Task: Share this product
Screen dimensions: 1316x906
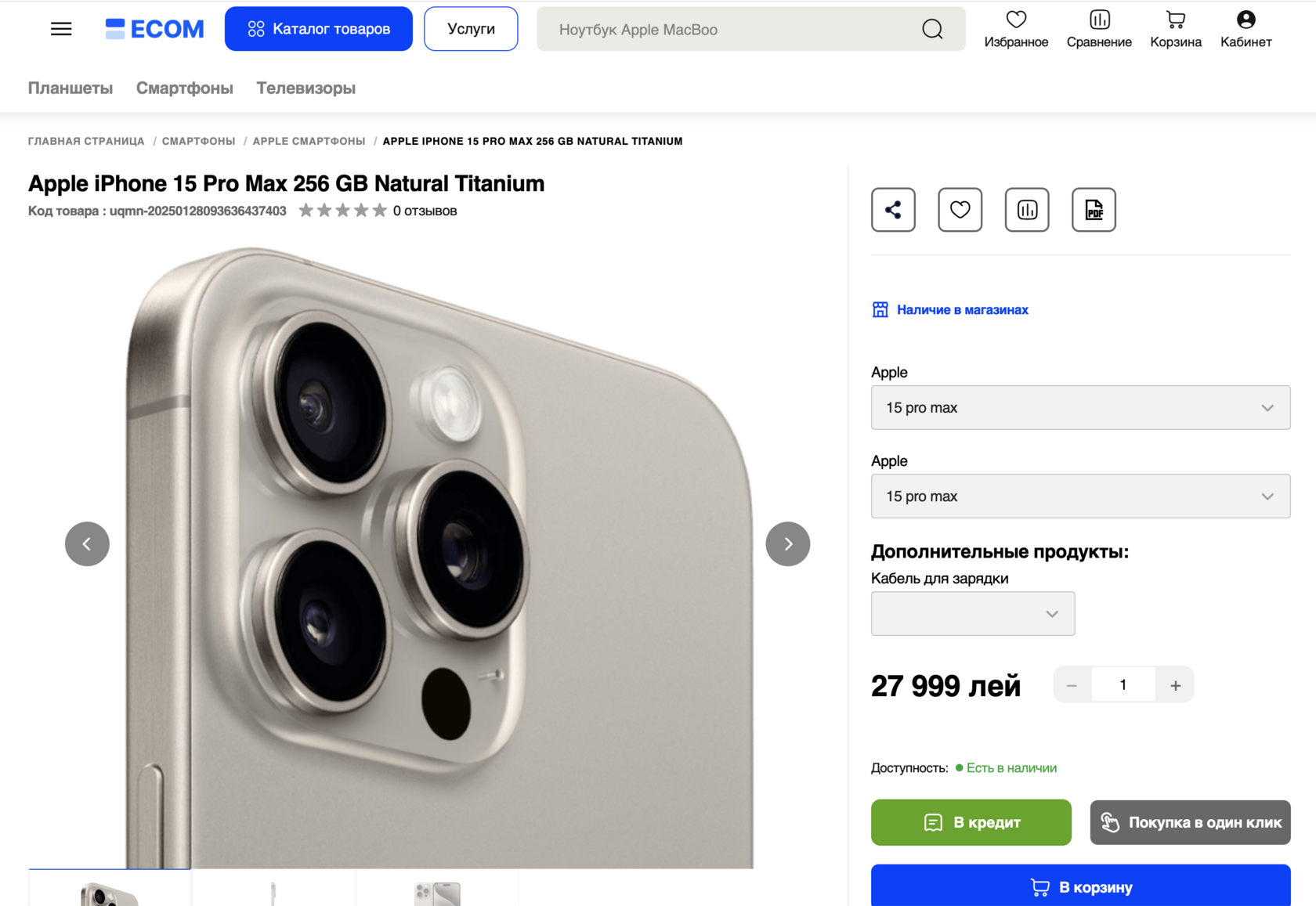Action: [x=893, y=210]
